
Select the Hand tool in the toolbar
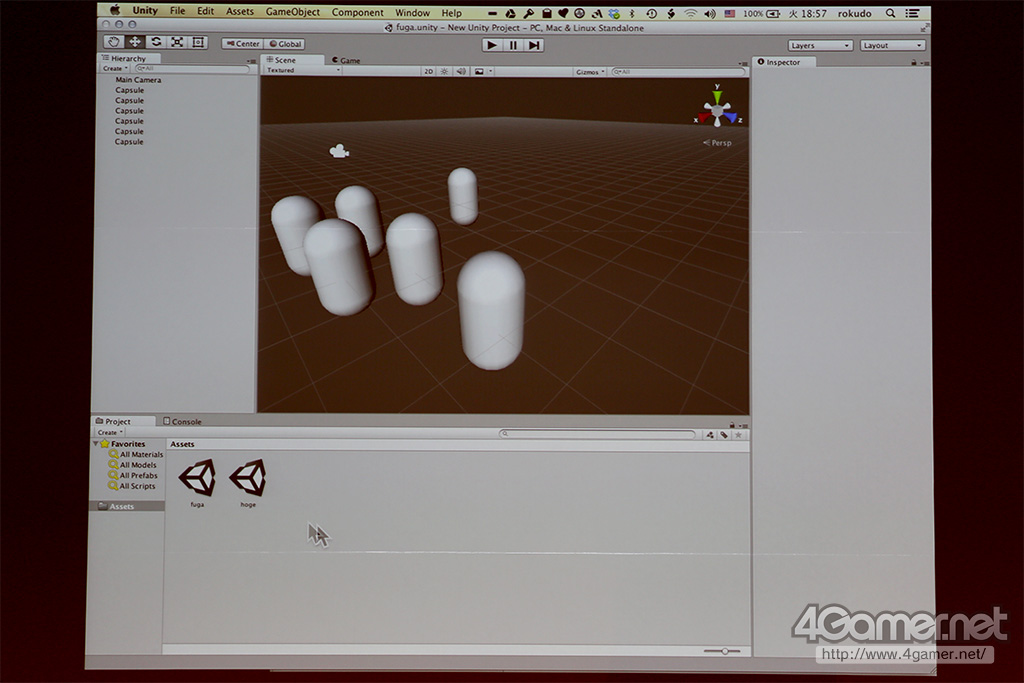[x=113, y=42]
